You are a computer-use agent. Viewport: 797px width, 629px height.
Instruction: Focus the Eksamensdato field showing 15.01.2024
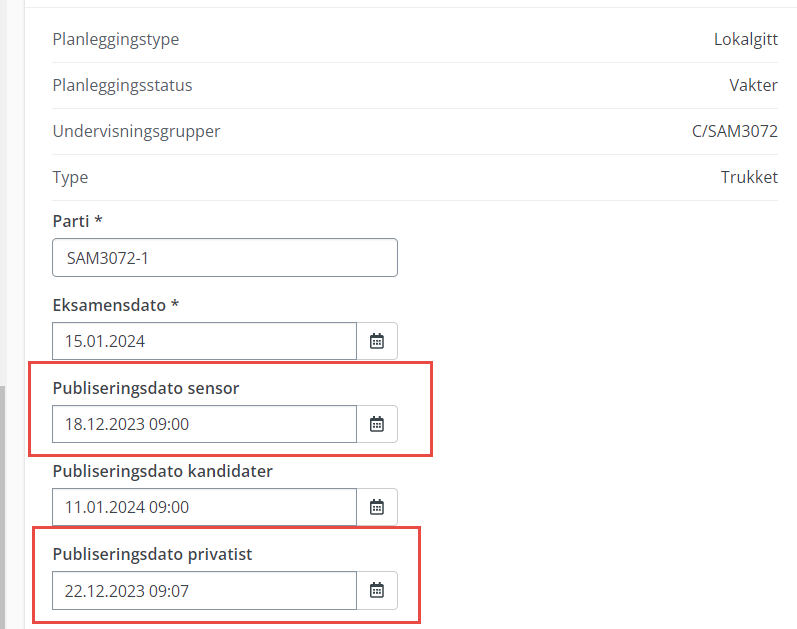(x=204, y=341)
